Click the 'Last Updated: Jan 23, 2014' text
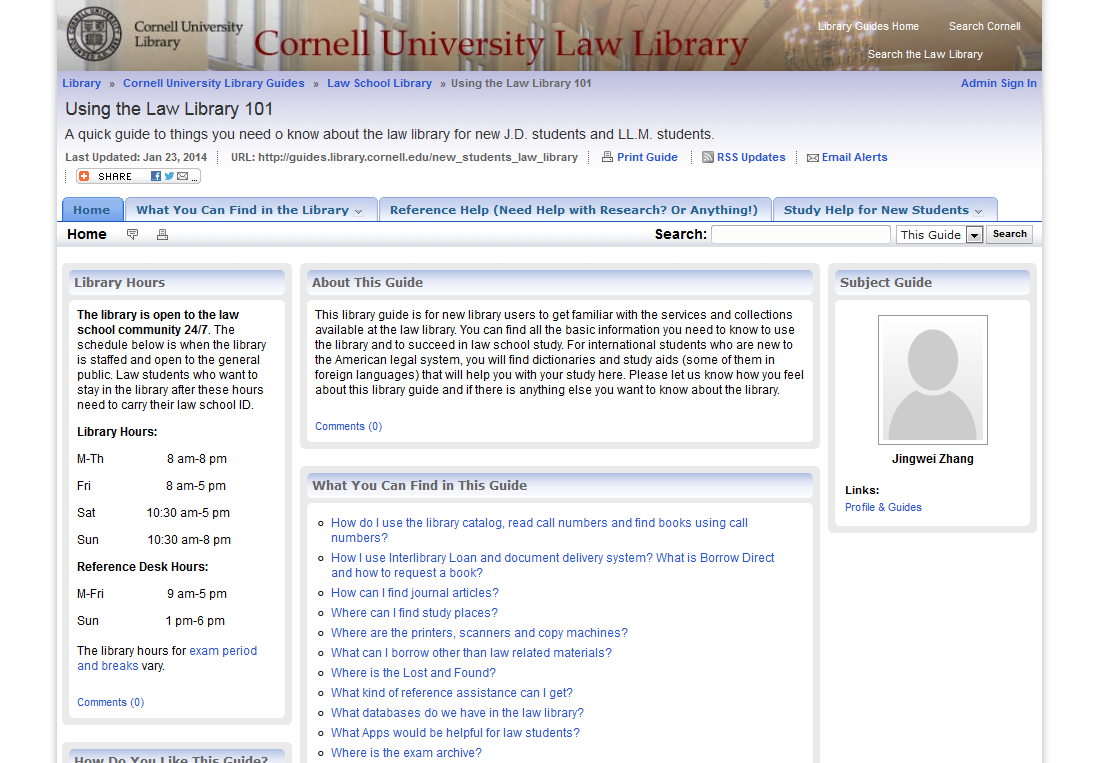Screen dimensions: 1111x763 [136, 157]
